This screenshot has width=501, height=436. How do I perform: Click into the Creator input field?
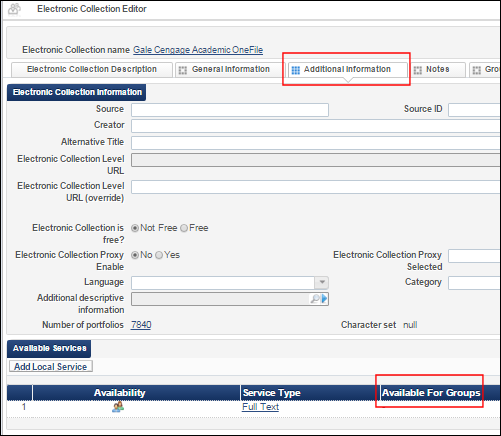pyautogui.click(x=315, y=126)
